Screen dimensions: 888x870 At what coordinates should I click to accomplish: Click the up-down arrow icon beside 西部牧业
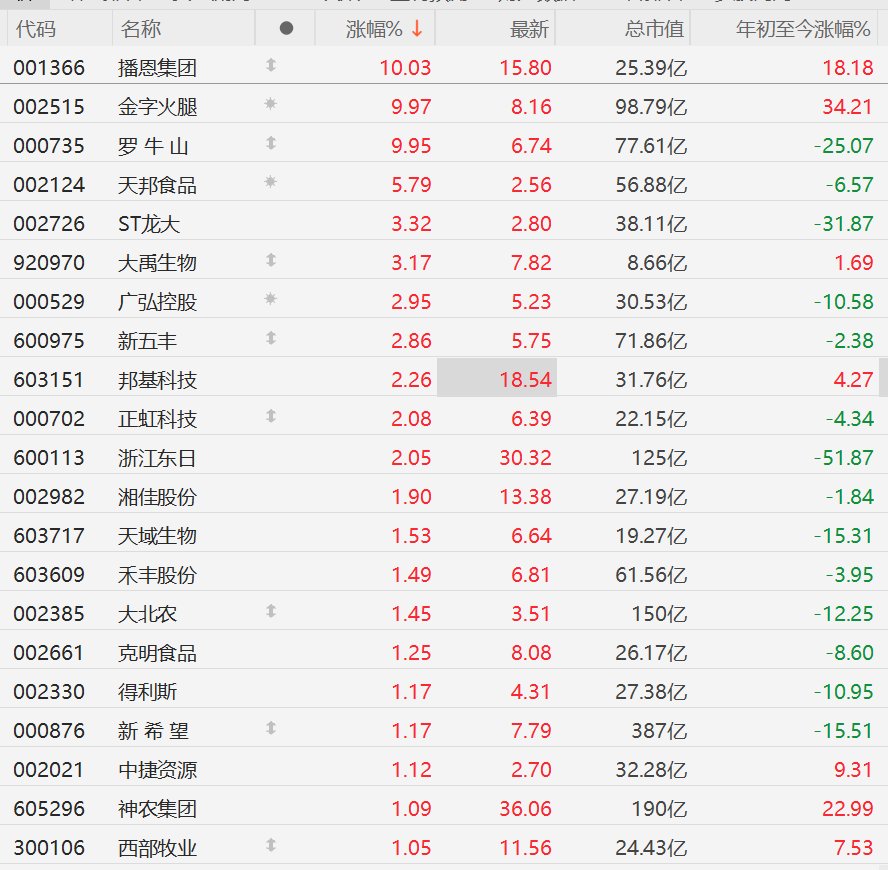(271, 845)
